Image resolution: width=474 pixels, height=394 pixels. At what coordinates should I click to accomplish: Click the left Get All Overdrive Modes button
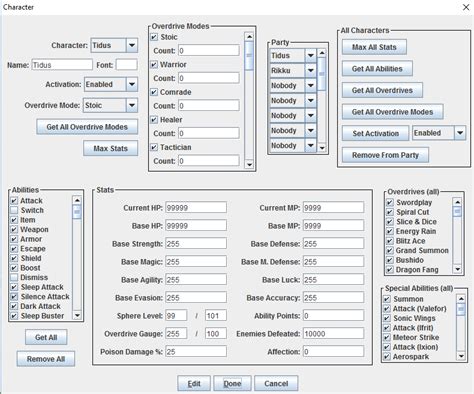point(87,127)
